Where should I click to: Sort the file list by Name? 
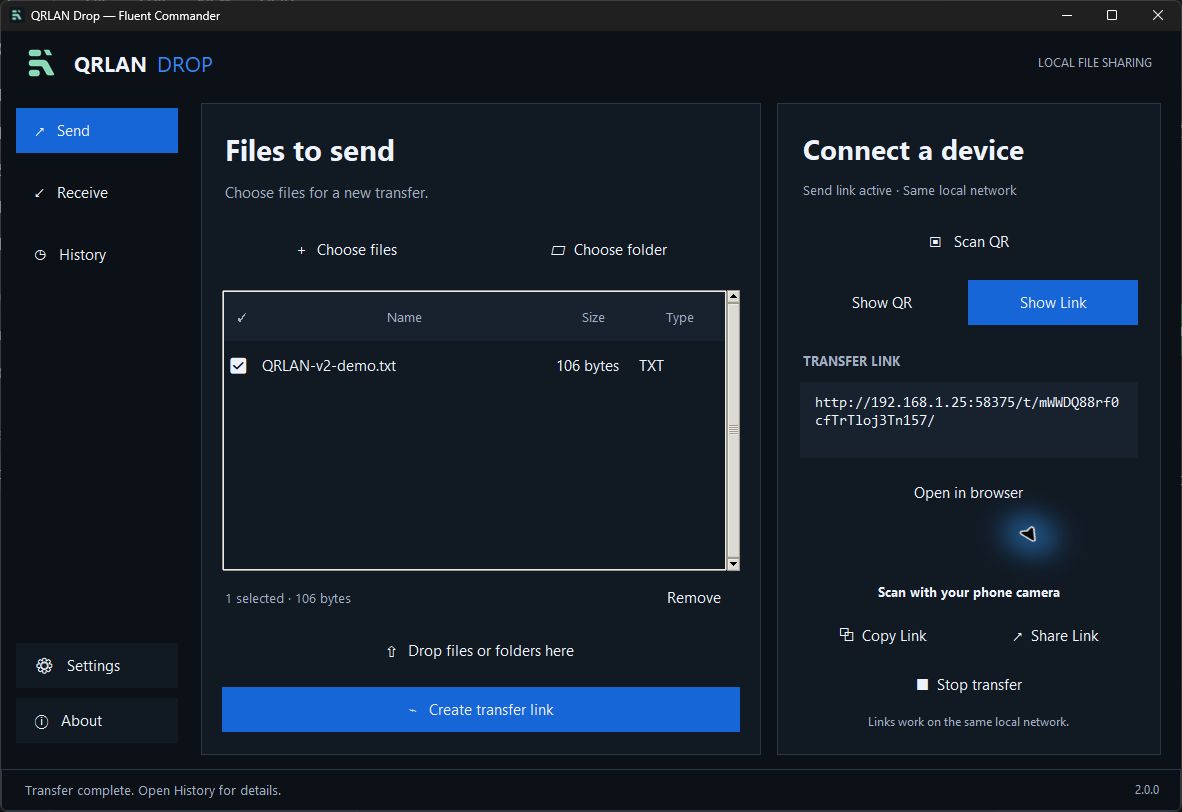(404, 317)
